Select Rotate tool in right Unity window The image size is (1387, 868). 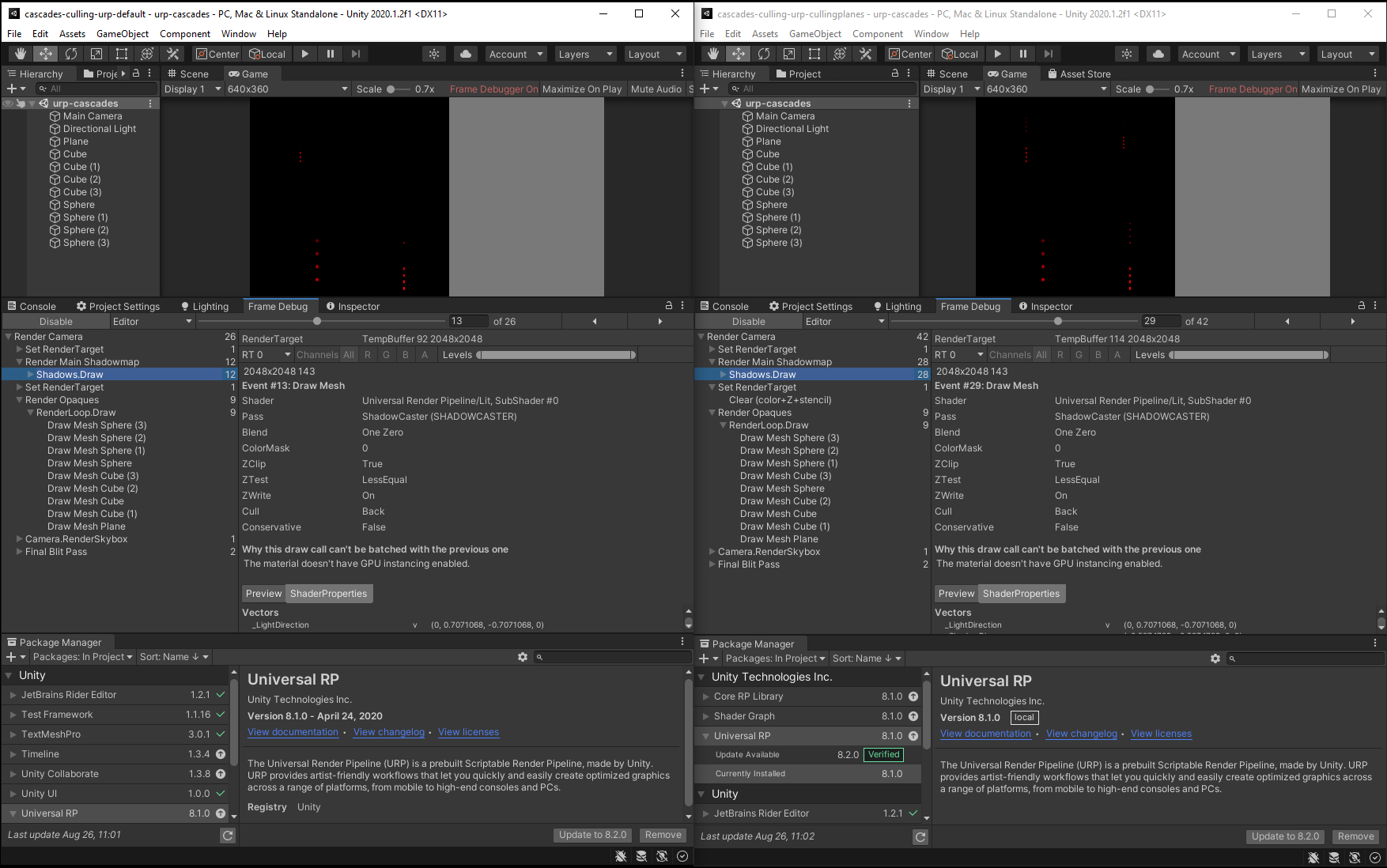pyautogui.click(x=763, y=54)
